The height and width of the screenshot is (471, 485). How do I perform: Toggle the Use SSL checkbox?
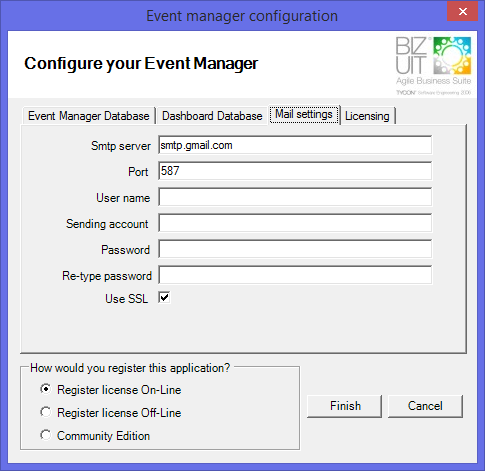click(x=164, y=298)
